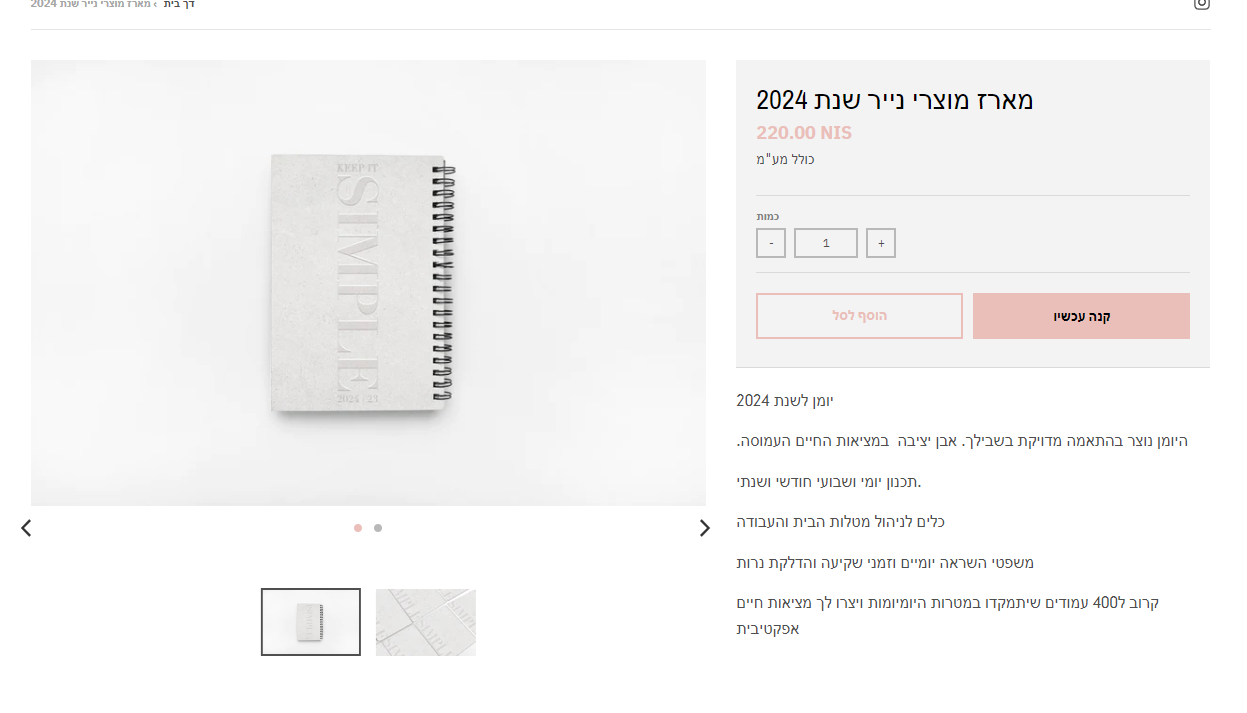Focus the quantity input field

point(826,243)
